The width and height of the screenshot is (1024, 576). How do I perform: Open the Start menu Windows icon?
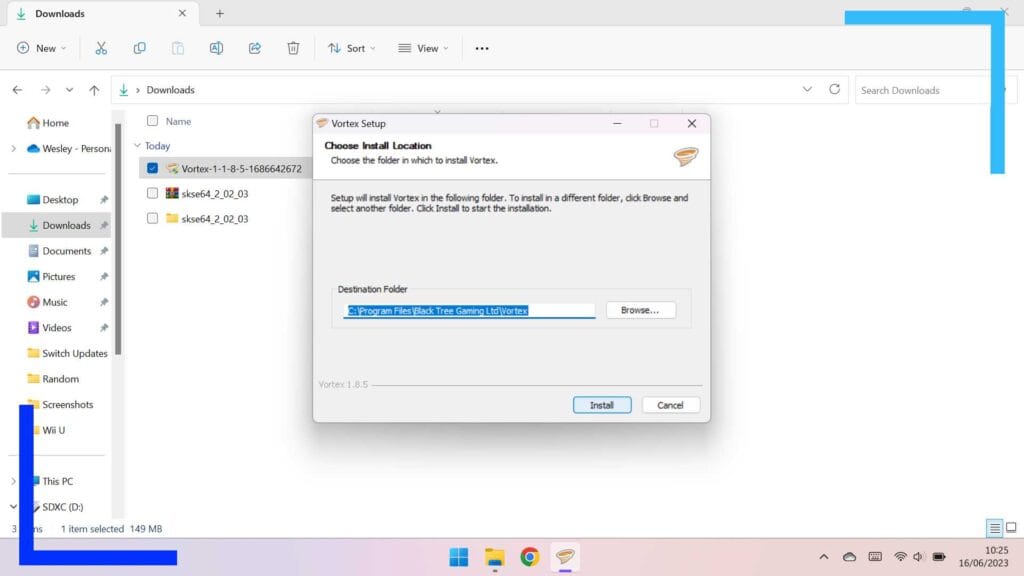458,557
